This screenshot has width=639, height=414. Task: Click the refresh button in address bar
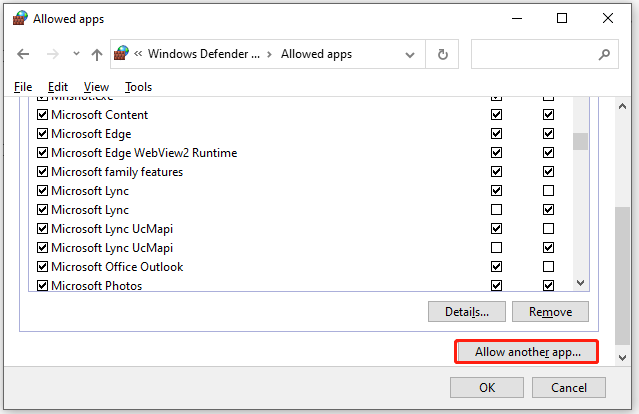(443, 54)
